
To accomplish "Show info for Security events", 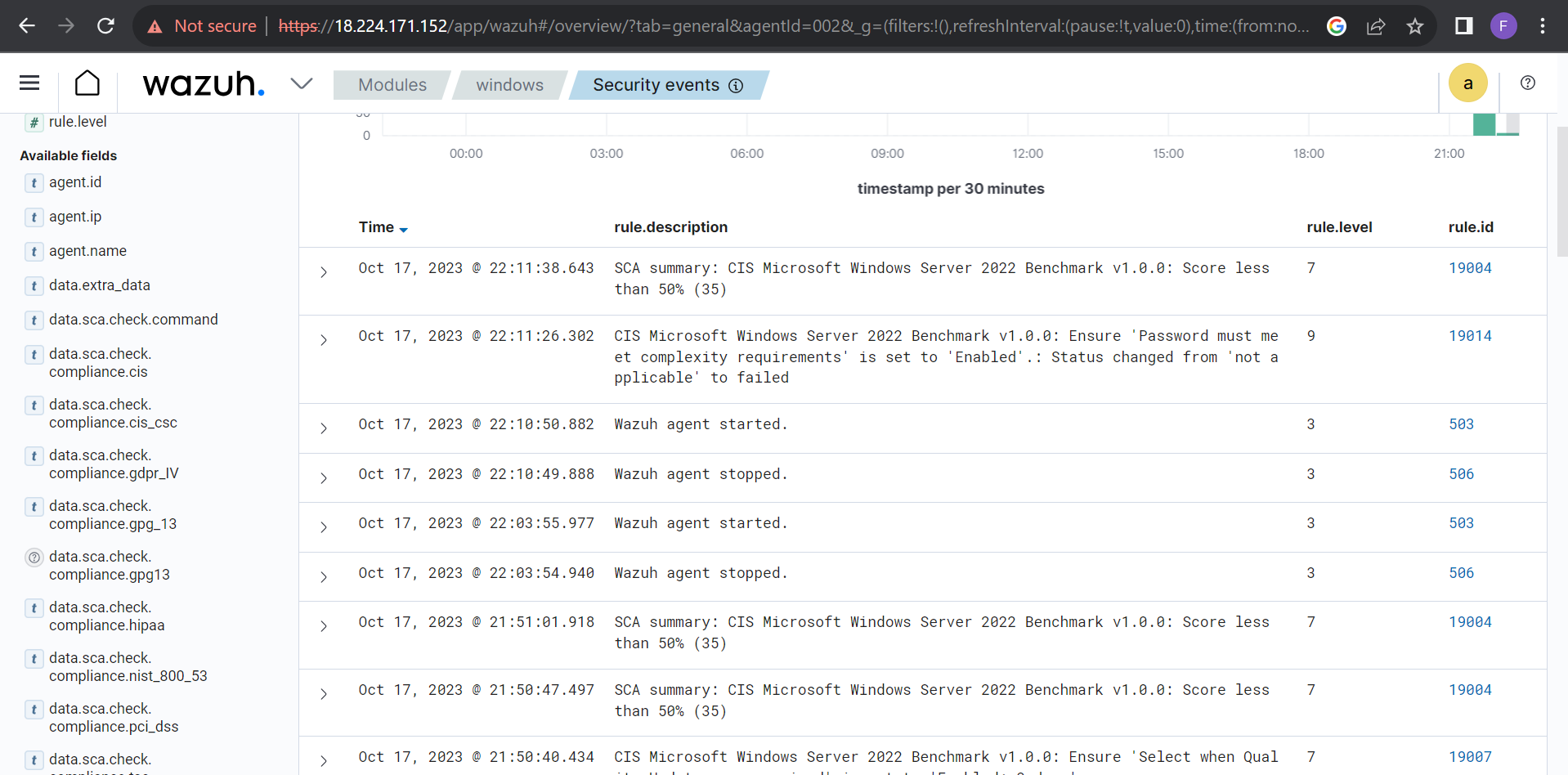I will tap(736, 86).
